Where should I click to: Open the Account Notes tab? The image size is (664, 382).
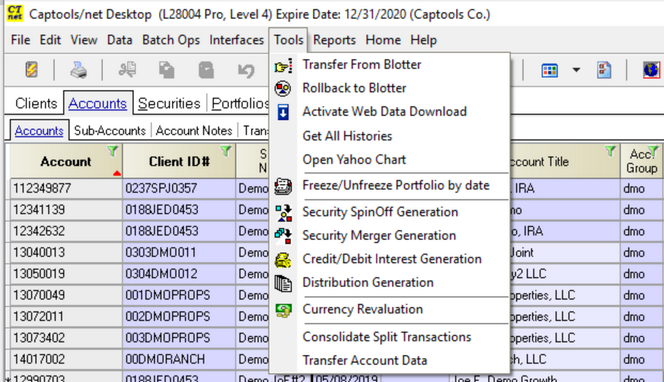click(x=194, y=130)
